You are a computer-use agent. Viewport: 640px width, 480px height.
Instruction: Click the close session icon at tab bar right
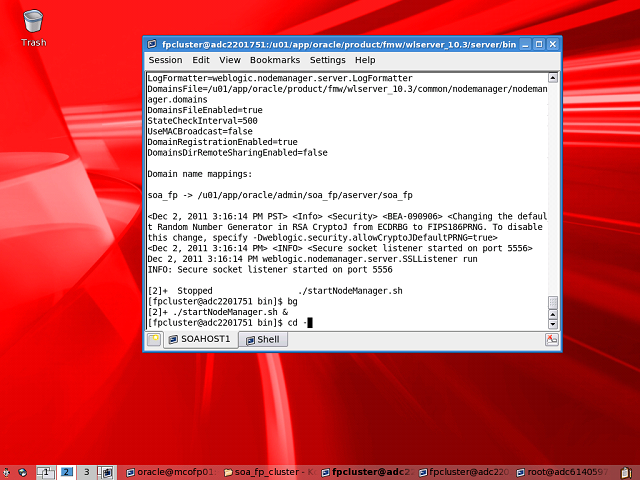(x=551, y=339)
